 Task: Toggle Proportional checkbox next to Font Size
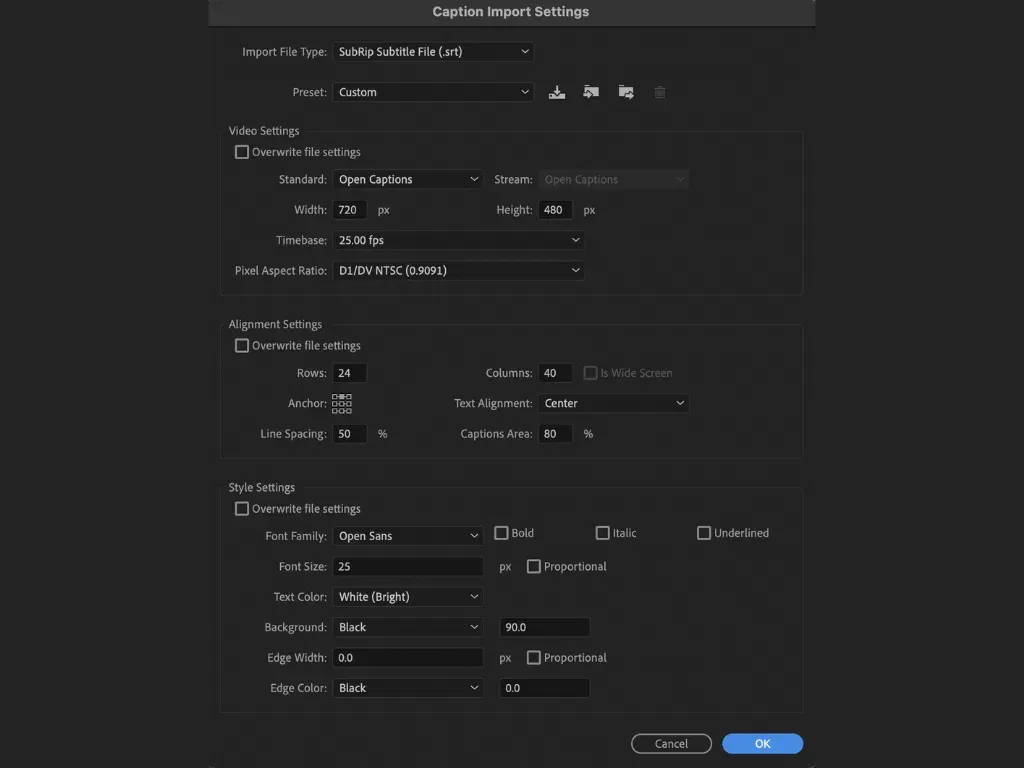[x=534, y=566]
